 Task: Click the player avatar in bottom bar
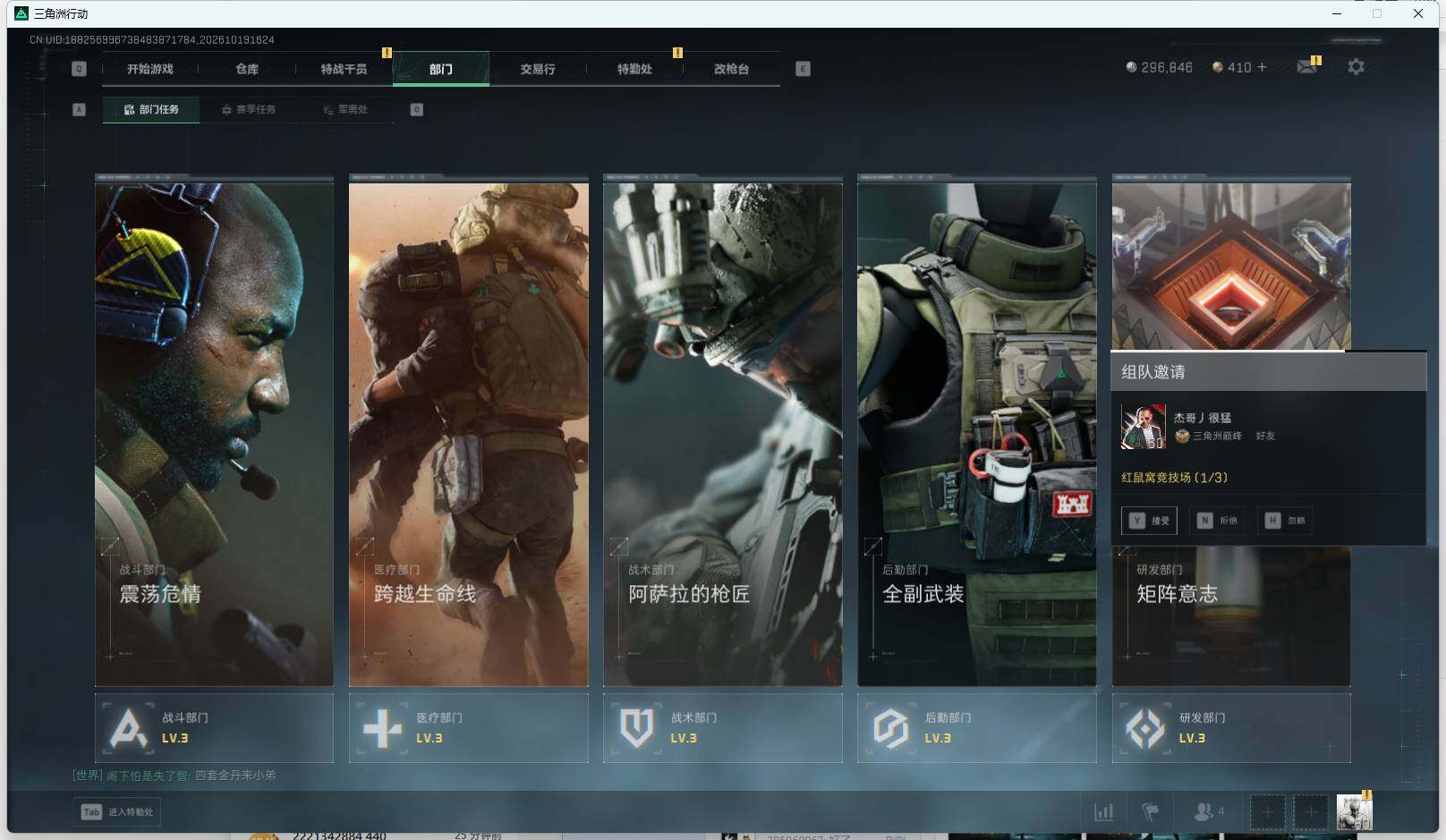pyautogui.click(x=1354, y=812)
